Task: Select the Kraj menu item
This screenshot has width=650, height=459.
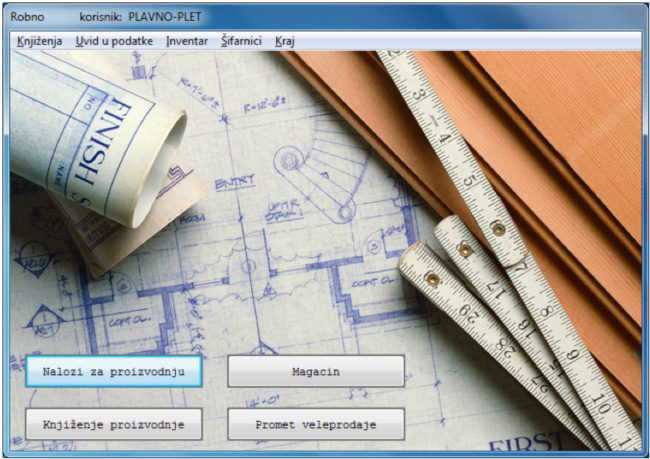Action: click(x=284, y=41)
